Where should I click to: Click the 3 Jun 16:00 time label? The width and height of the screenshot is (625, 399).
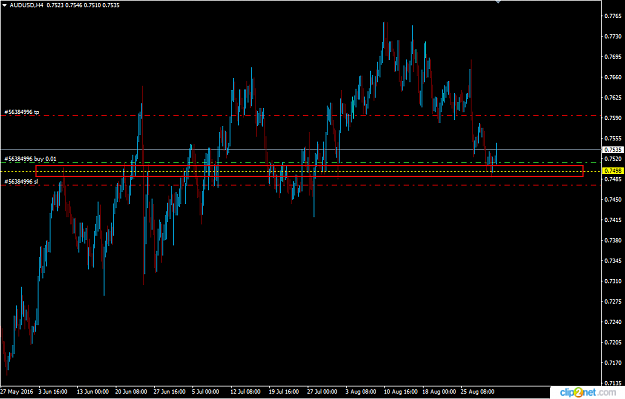53,391
